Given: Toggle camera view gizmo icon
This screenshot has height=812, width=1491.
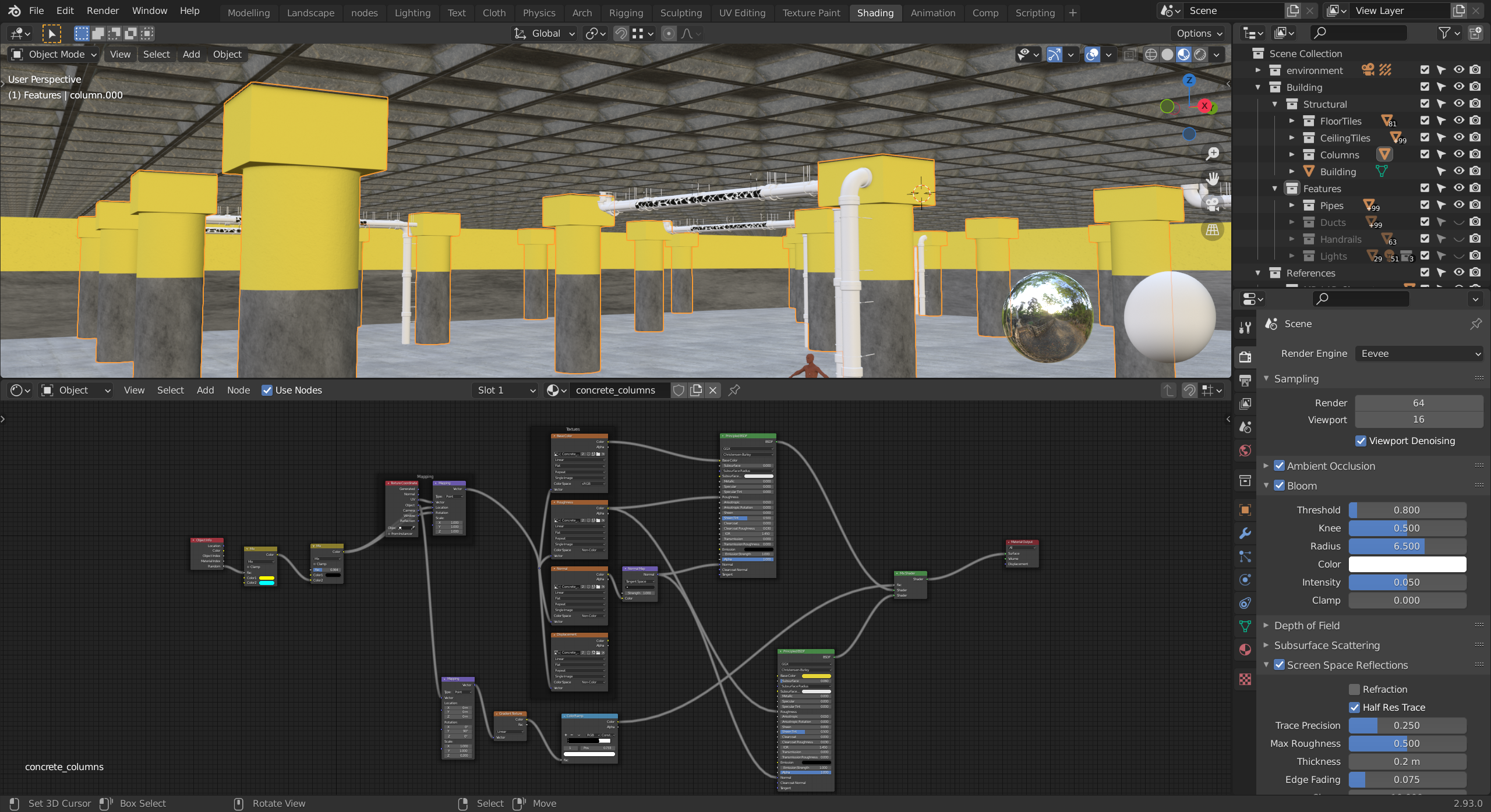Looking at the screenshot, I should 1213,204.
